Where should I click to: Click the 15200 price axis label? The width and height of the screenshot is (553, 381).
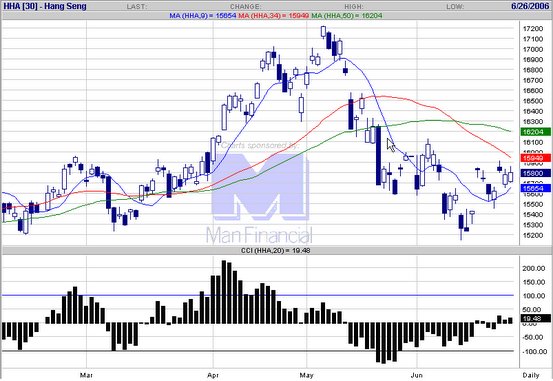click(533, 235)
